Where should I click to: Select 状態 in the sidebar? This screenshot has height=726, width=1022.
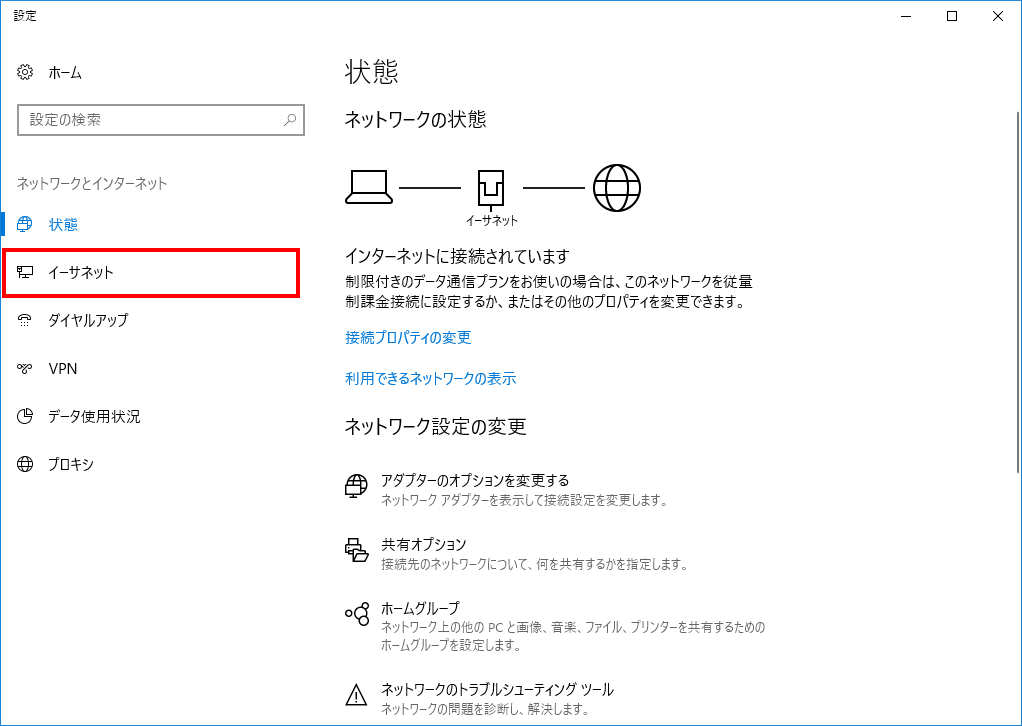[151, 224]
